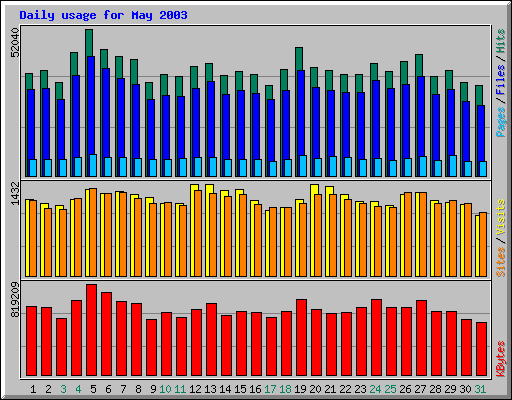This screenshot has width=512, height=400.
Task: Click day 14 on the x-axis
Action: (x=225, y=389)
